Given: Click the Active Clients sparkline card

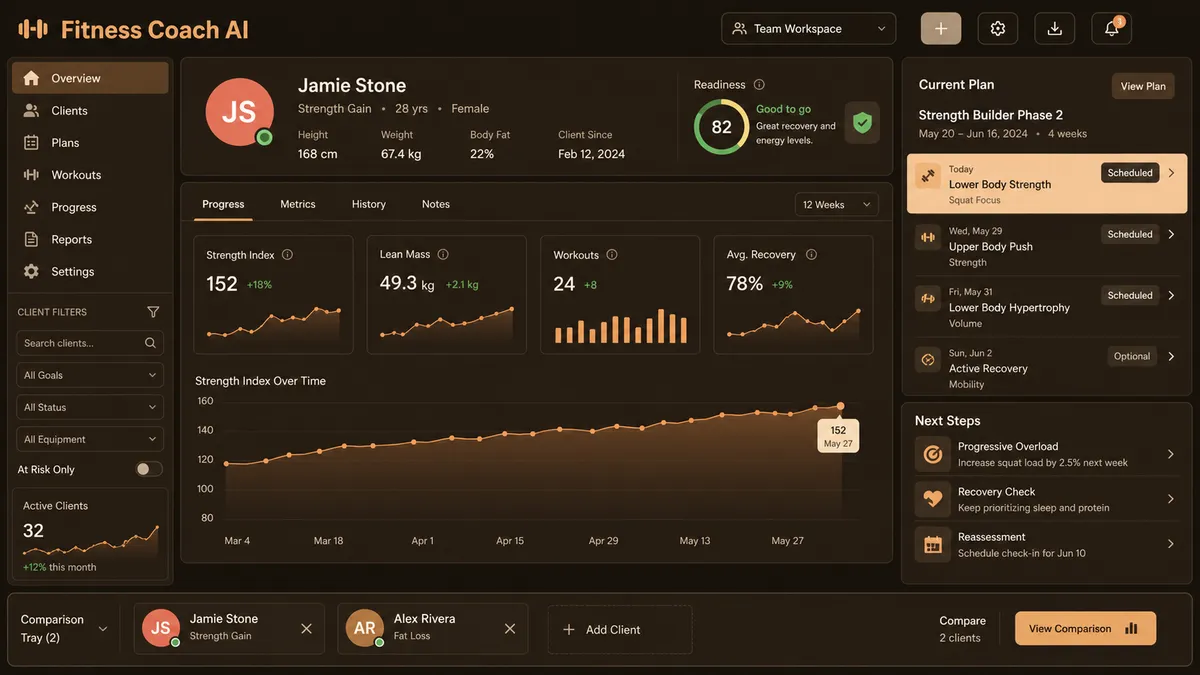Looking at the screenshot, I should [90, 534].
